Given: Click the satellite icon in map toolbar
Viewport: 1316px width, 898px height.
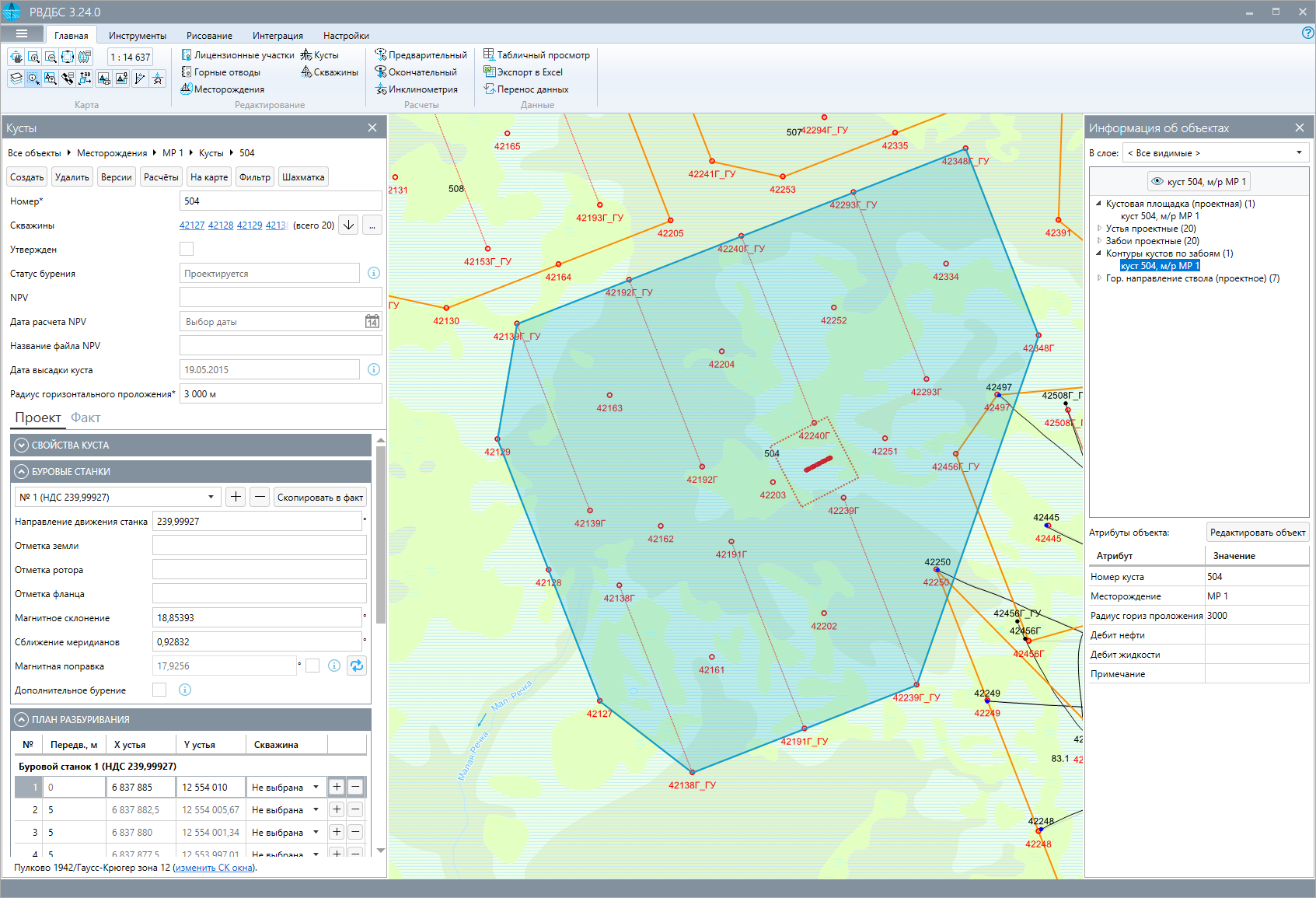Looking at the screenshot, I should 68,78.
